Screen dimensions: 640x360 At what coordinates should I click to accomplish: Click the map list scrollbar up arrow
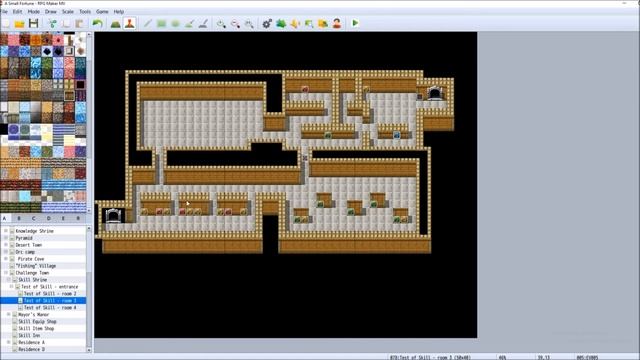click(89, 229)
